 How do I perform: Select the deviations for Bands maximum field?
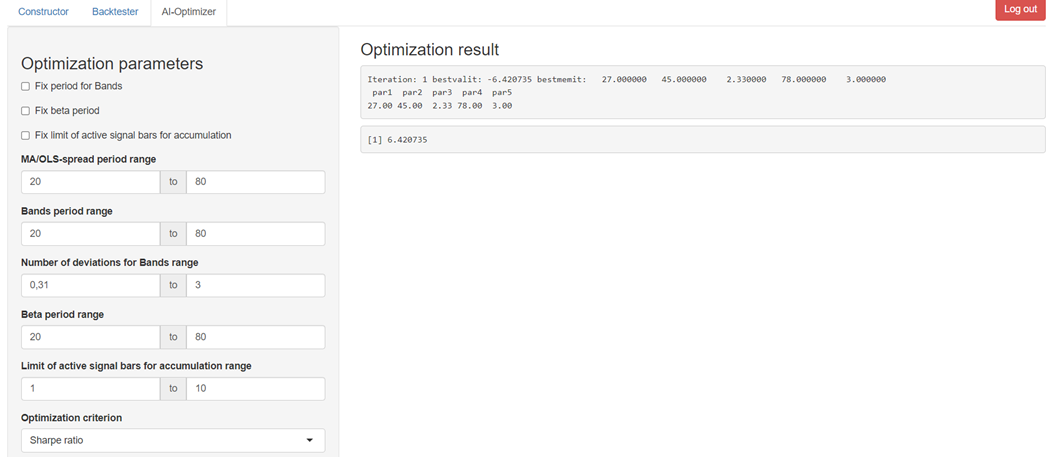(x=255, y=286)
